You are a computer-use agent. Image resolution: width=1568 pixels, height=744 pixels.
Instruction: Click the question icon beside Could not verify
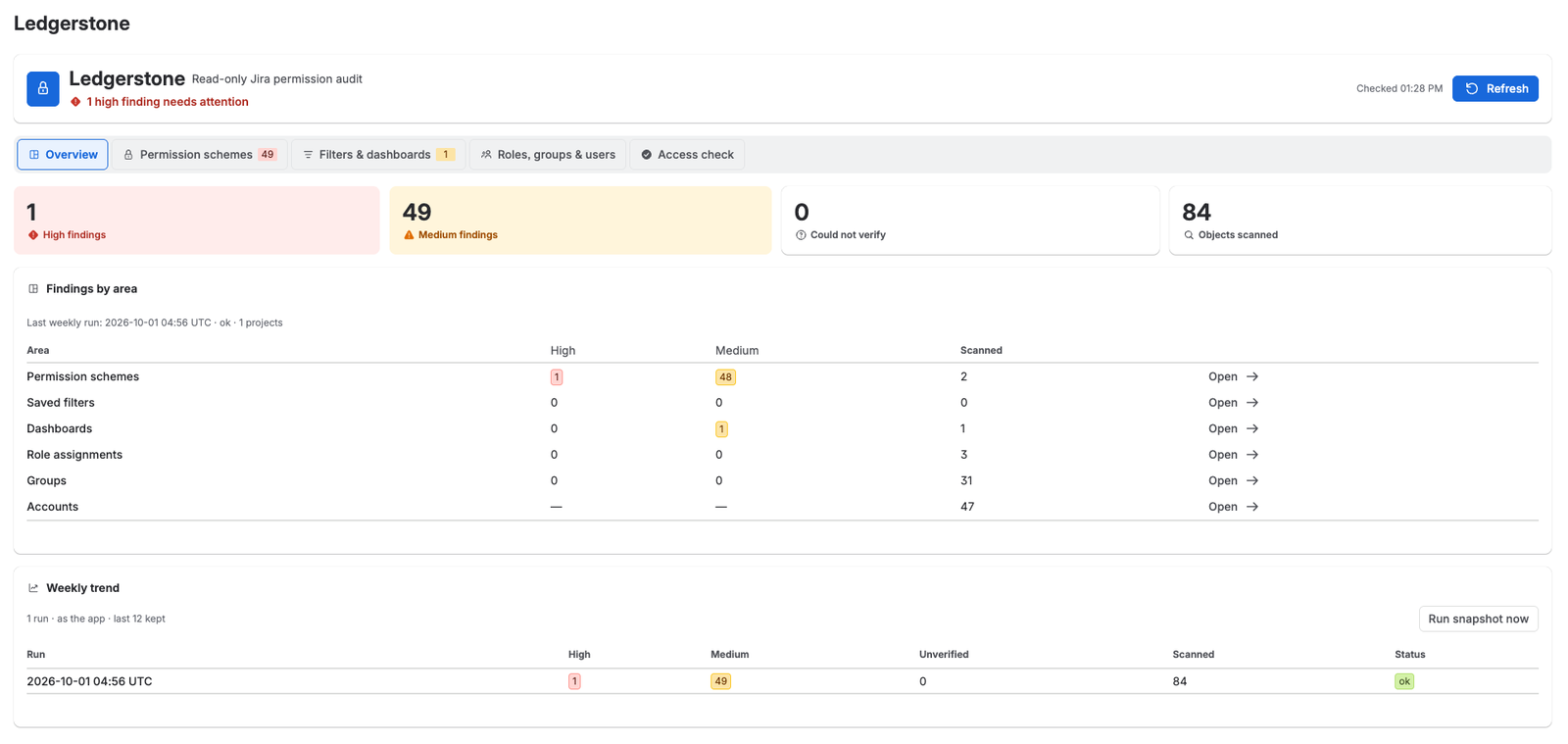[x=801, y=235]
